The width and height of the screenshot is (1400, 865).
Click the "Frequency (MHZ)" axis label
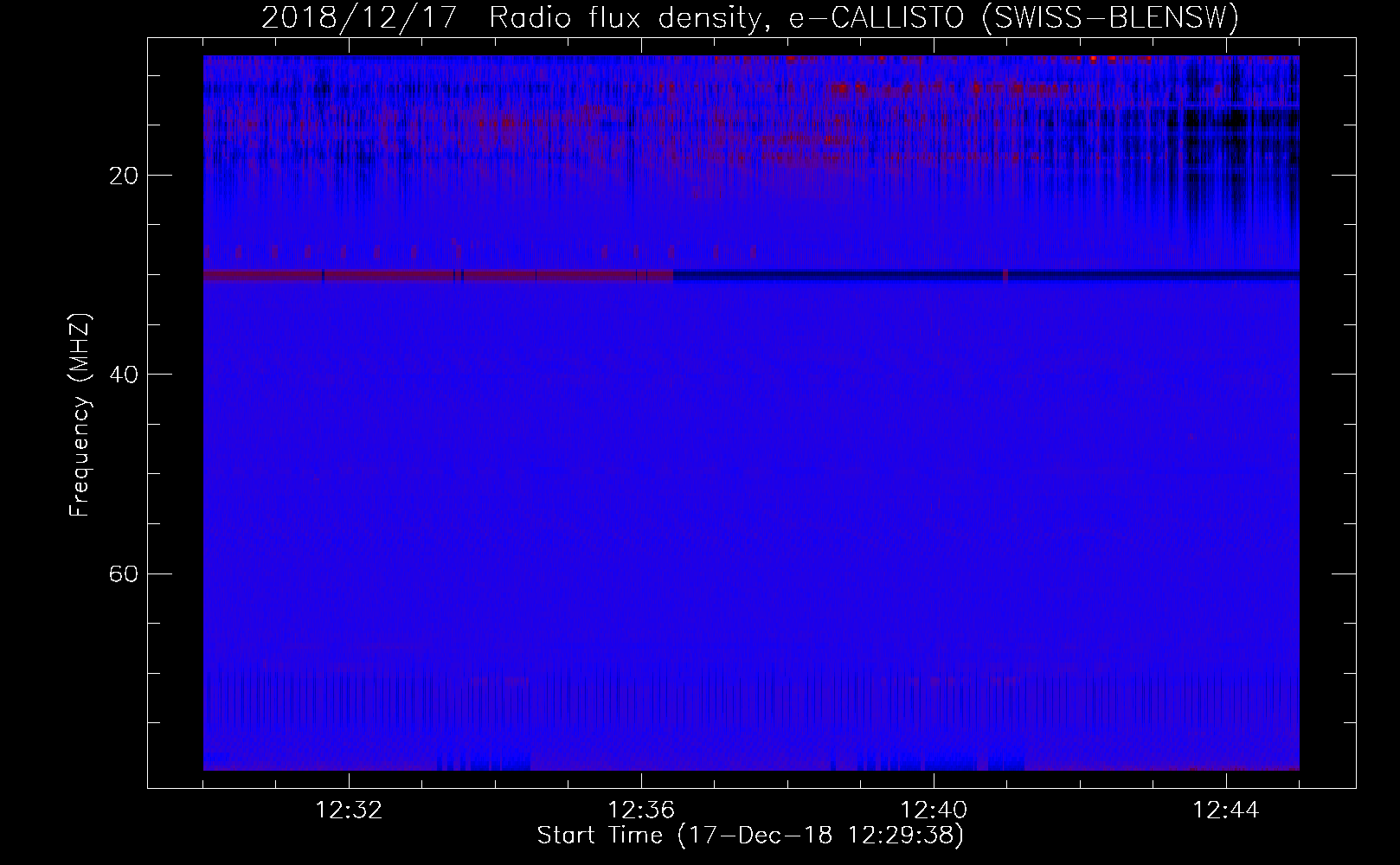(80, 415)
